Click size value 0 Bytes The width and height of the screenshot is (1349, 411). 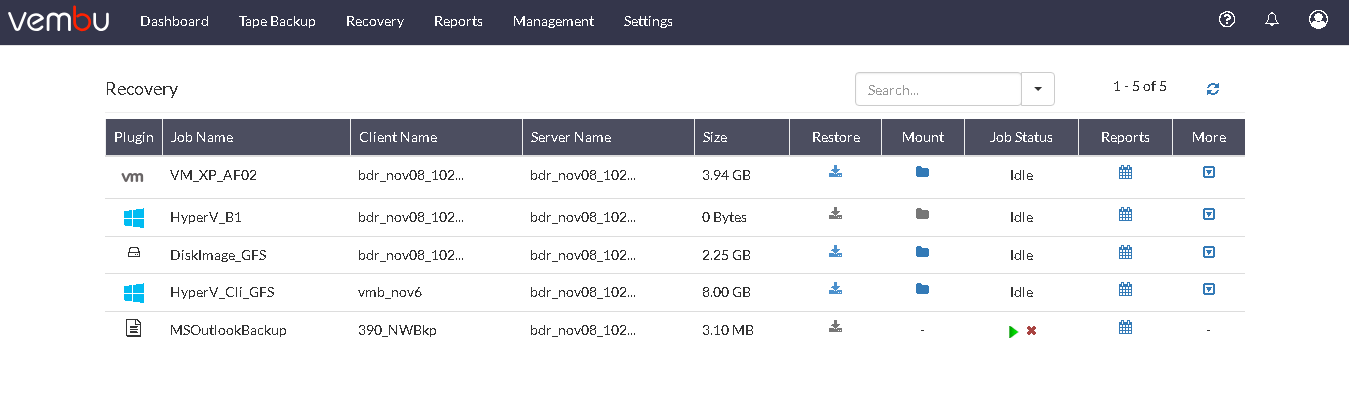tap(724, 217)
